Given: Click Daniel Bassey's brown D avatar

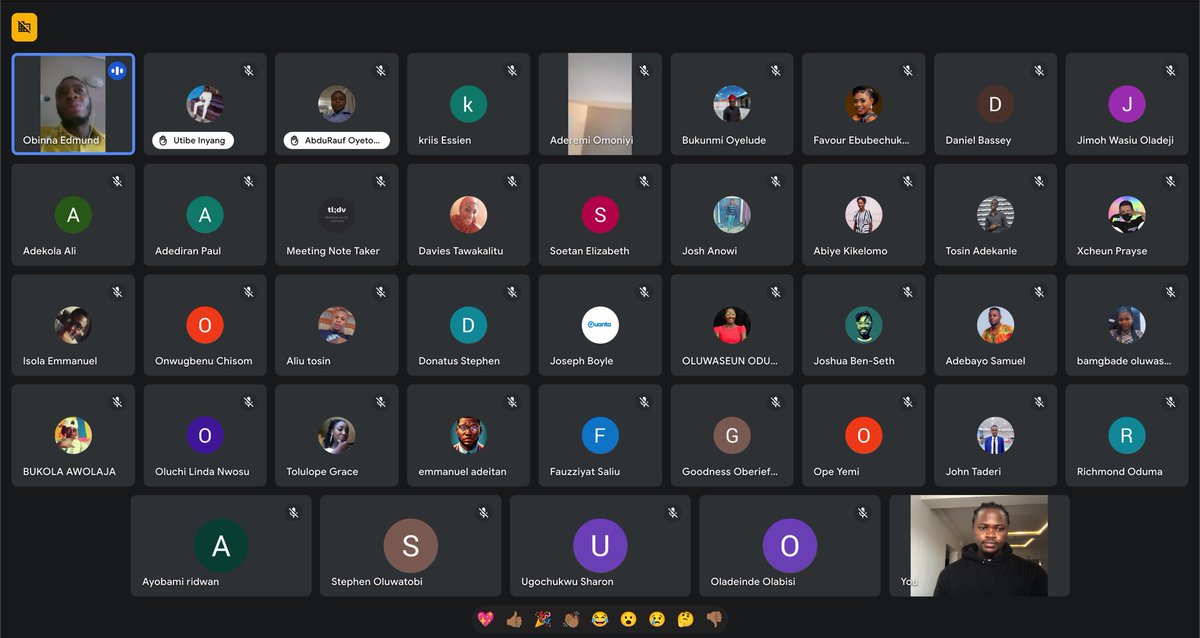Looking at the screenshot, I should click(995, 104).
